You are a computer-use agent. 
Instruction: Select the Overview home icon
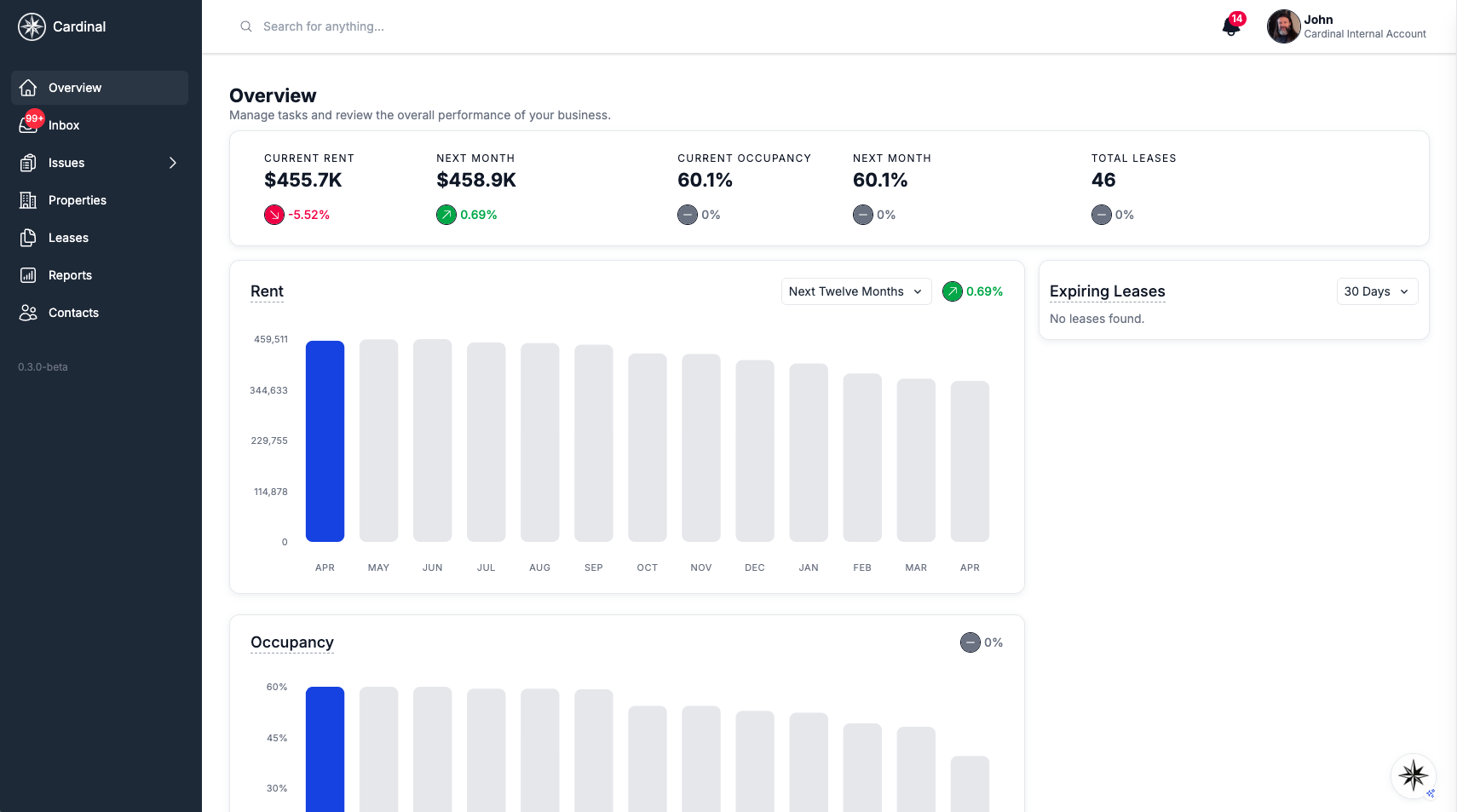(x=29, y=87)
